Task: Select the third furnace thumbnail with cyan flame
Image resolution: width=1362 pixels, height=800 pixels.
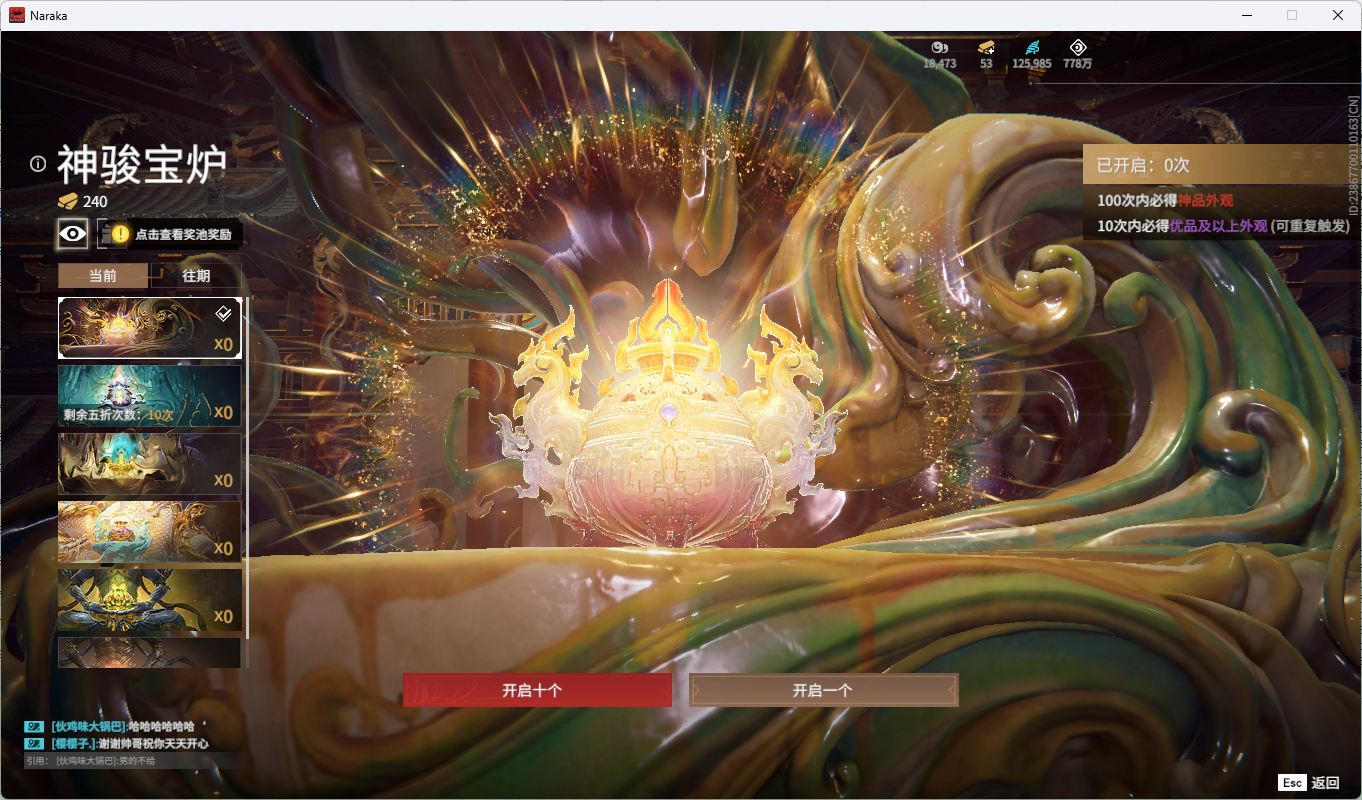Action: click(149, 464)
